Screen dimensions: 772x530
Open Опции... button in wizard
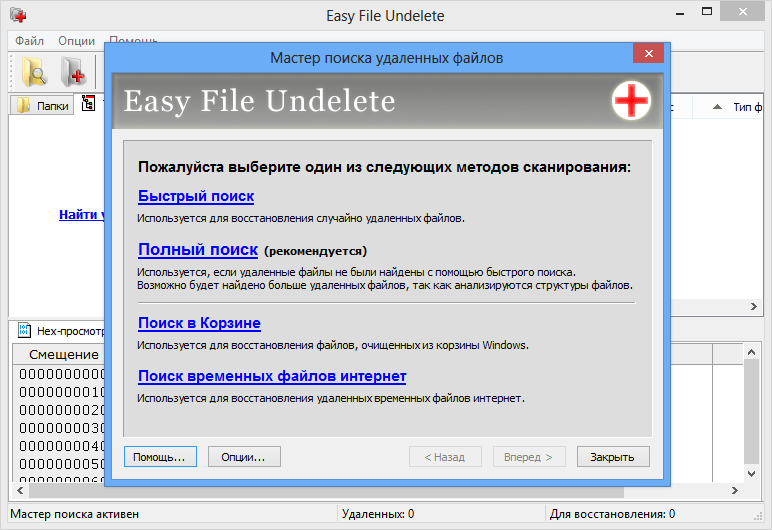(x=244, y=457)
